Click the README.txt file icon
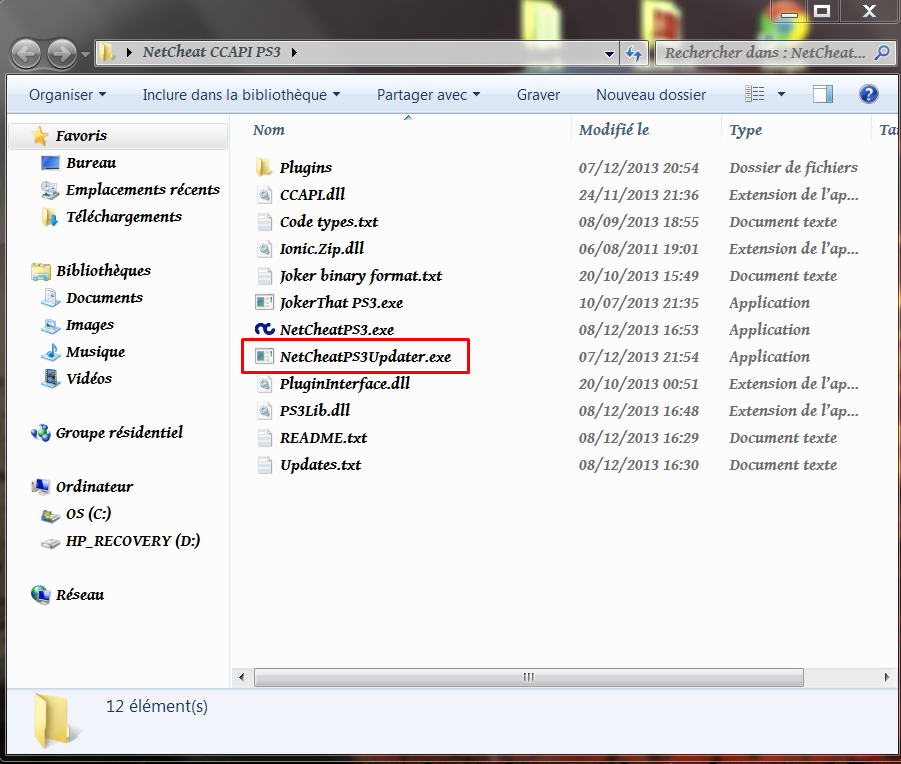901x764 pixels. (264, 438)
